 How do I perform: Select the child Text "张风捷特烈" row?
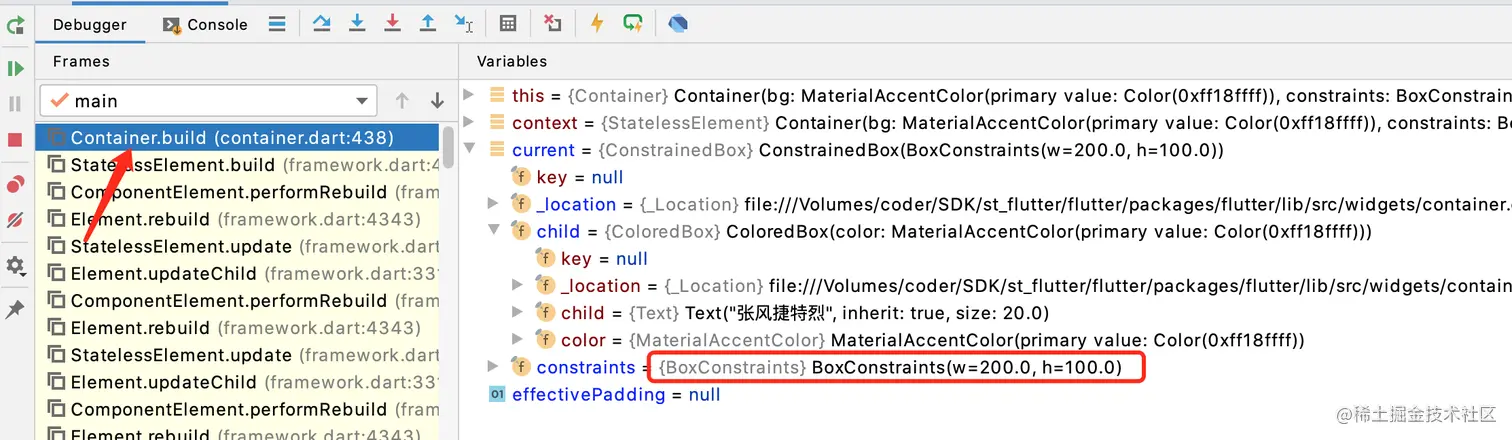pos(985,313)
